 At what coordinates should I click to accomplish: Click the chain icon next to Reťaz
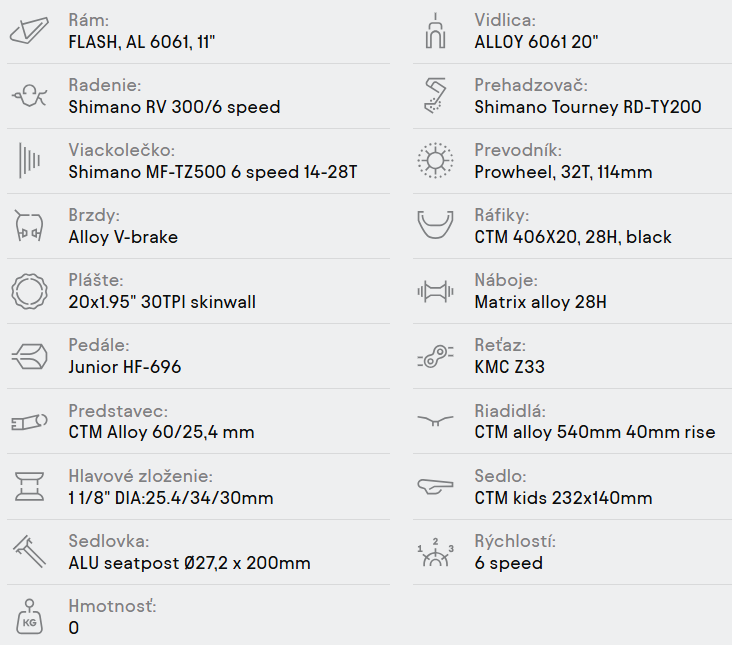click(434, 356)
